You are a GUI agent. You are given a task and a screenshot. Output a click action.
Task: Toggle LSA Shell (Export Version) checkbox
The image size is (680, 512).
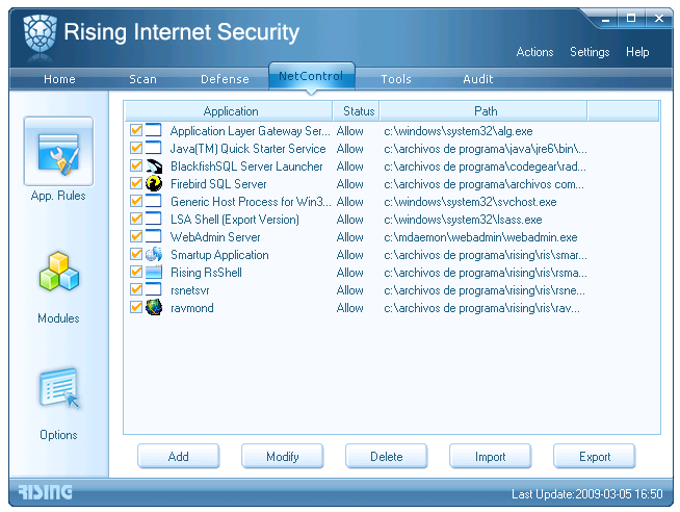tap(136, 218)
